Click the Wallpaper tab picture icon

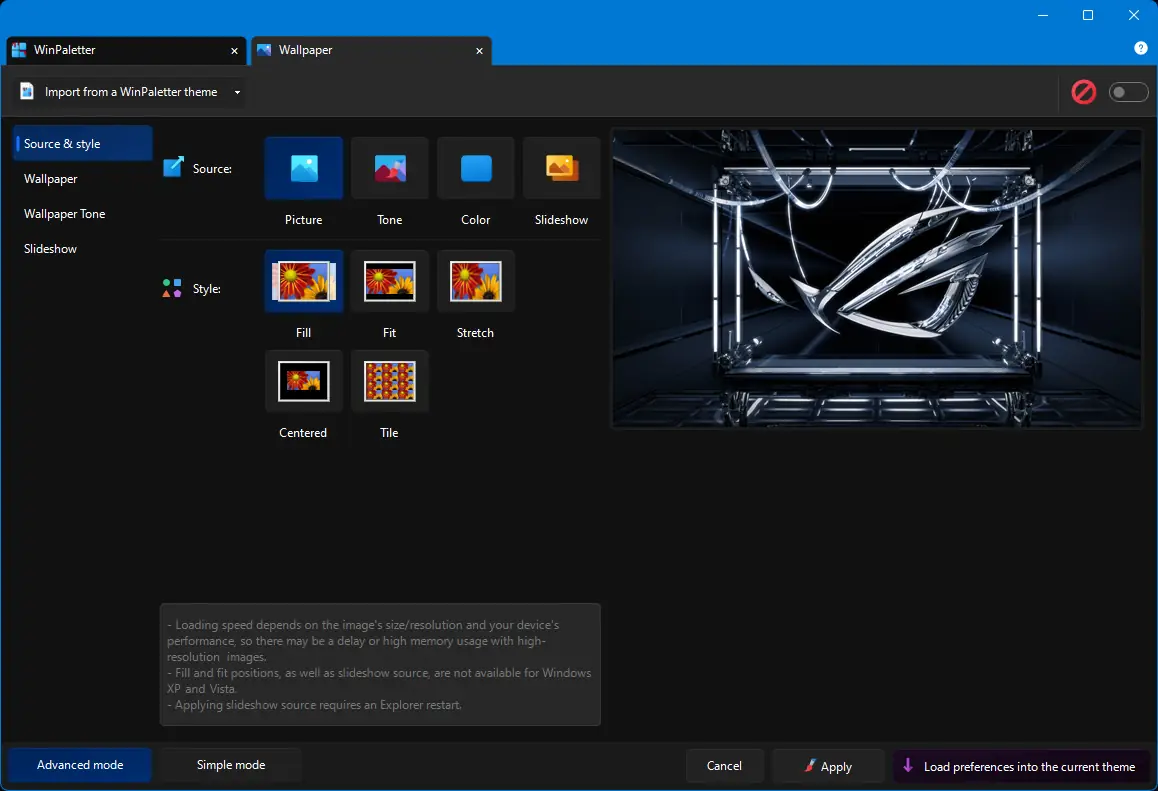264,50
